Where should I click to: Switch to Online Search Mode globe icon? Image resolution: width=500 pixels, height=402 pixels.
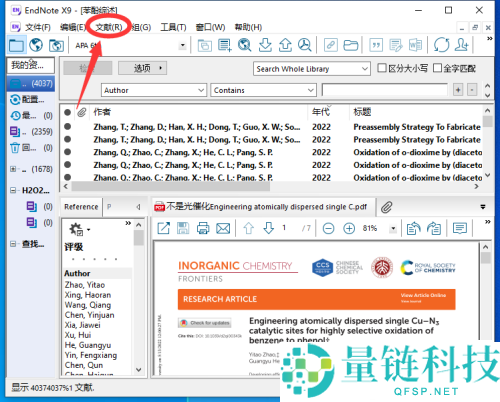[36, 45]
